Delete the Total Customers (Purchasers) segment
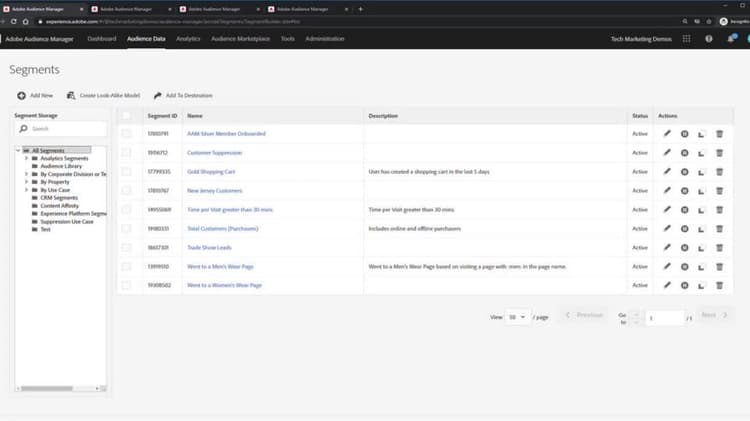This screenshot has height=421, width=750. pyautogui.click(x=719, y=229)
